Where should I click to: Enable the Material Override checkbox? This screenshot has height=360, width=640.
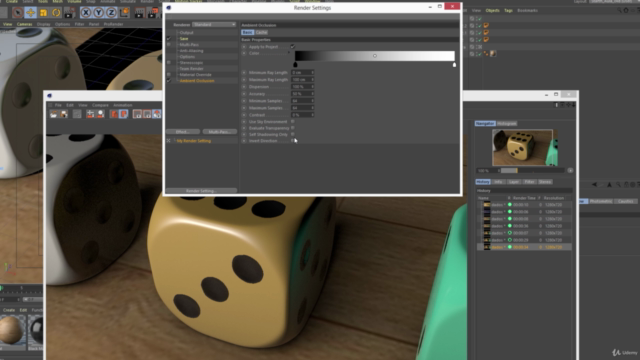(x=169, y=75)
